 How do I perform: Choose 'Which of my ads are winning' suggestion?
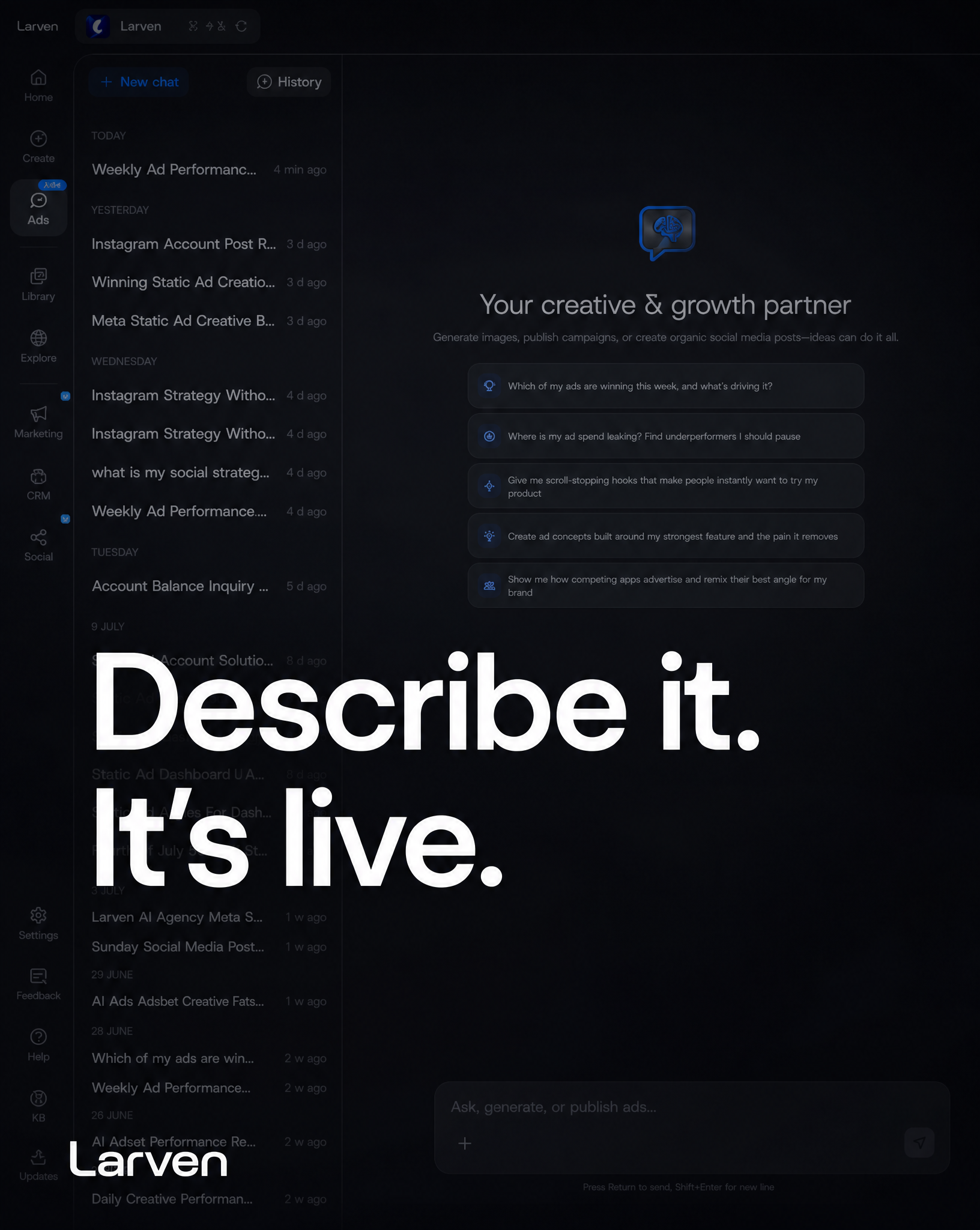pos(666,386)
